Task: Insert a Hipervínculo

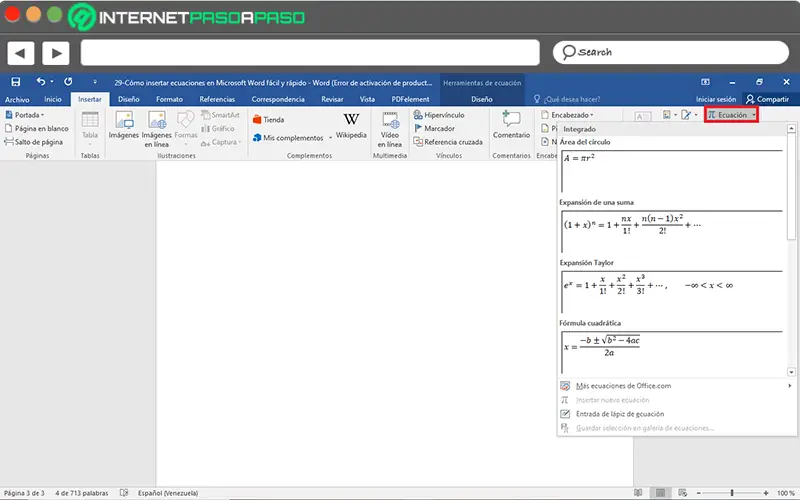Action: 439,115
